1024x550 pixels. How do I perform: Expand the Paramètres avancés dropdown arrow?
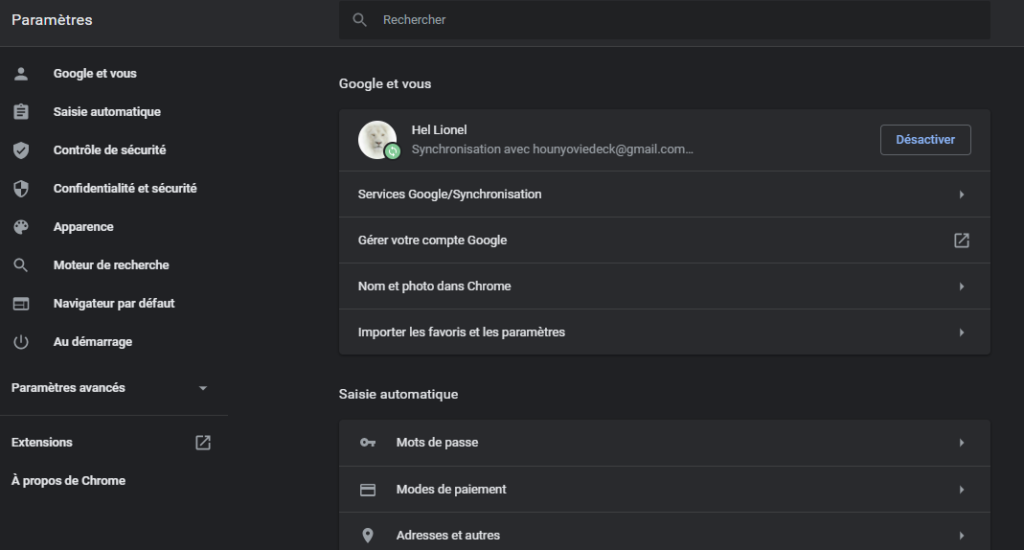point(202,388)
